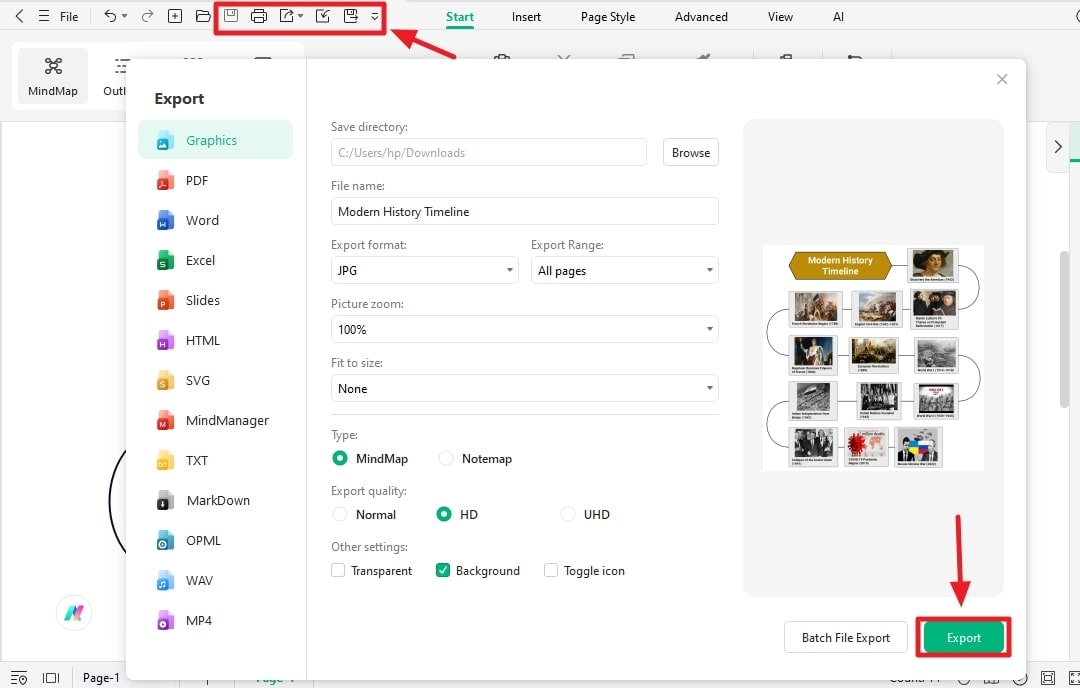Select the Page-1 tab at bottom
The image size is (1080, 688).
101,678
